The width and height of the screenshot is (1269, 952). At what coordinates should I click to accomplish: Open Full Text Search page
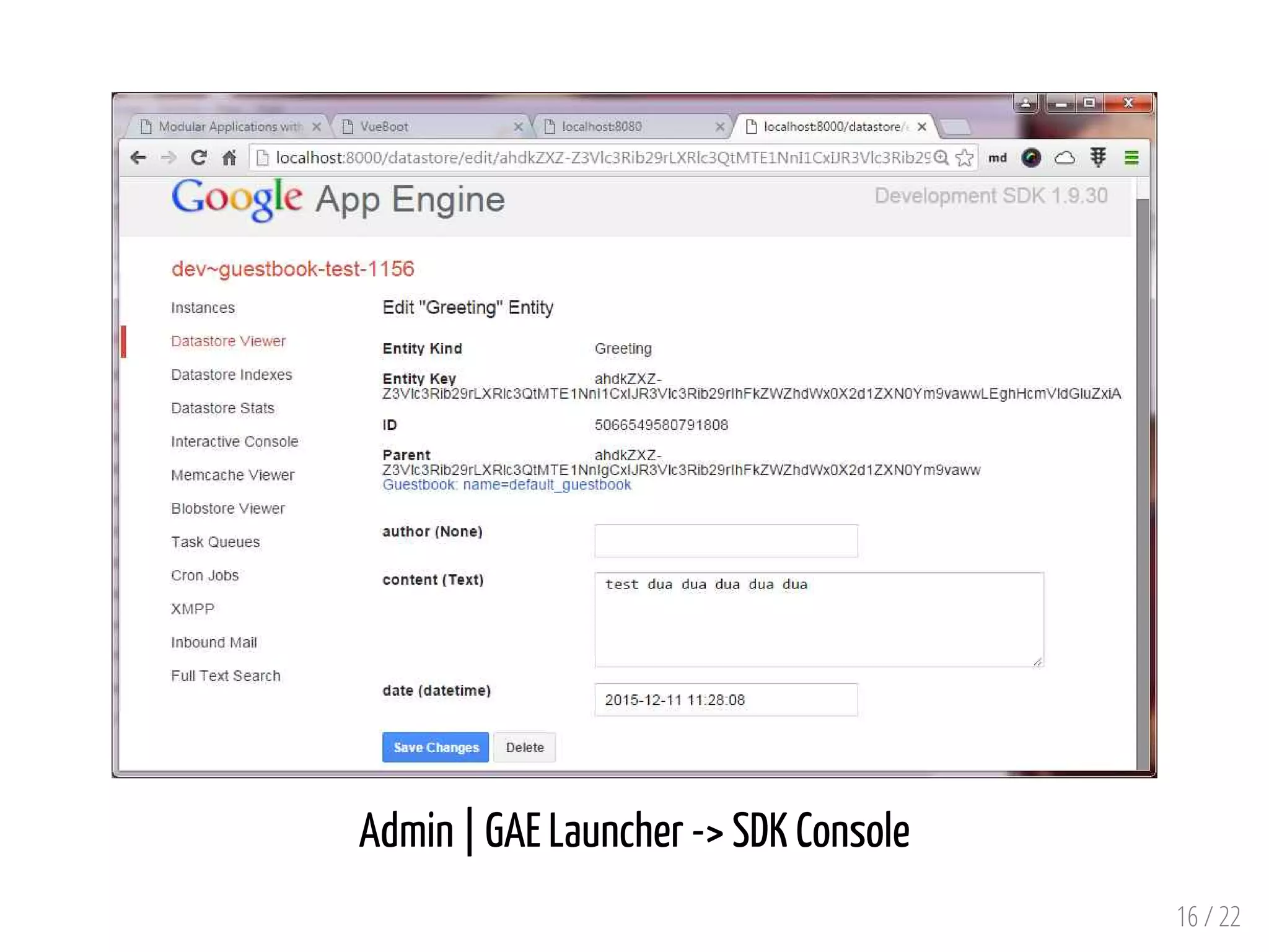tap(226, 676)
